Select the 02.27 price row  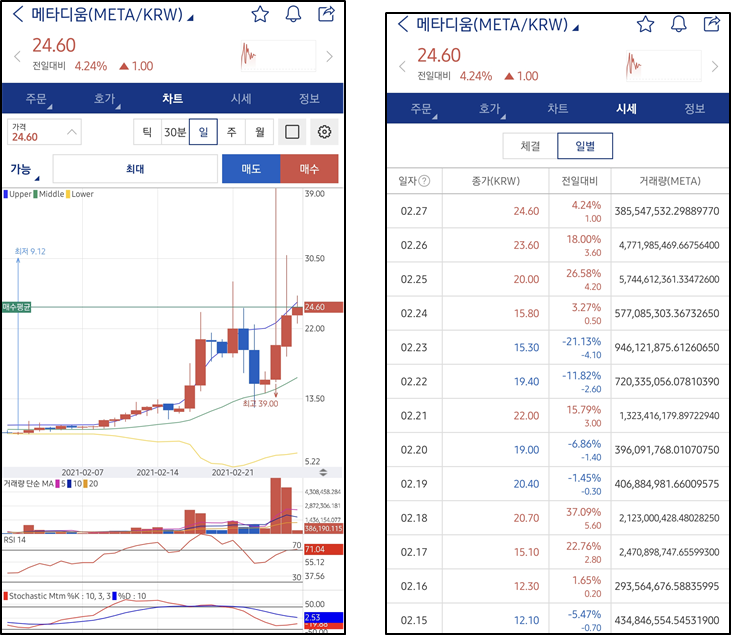558,211
